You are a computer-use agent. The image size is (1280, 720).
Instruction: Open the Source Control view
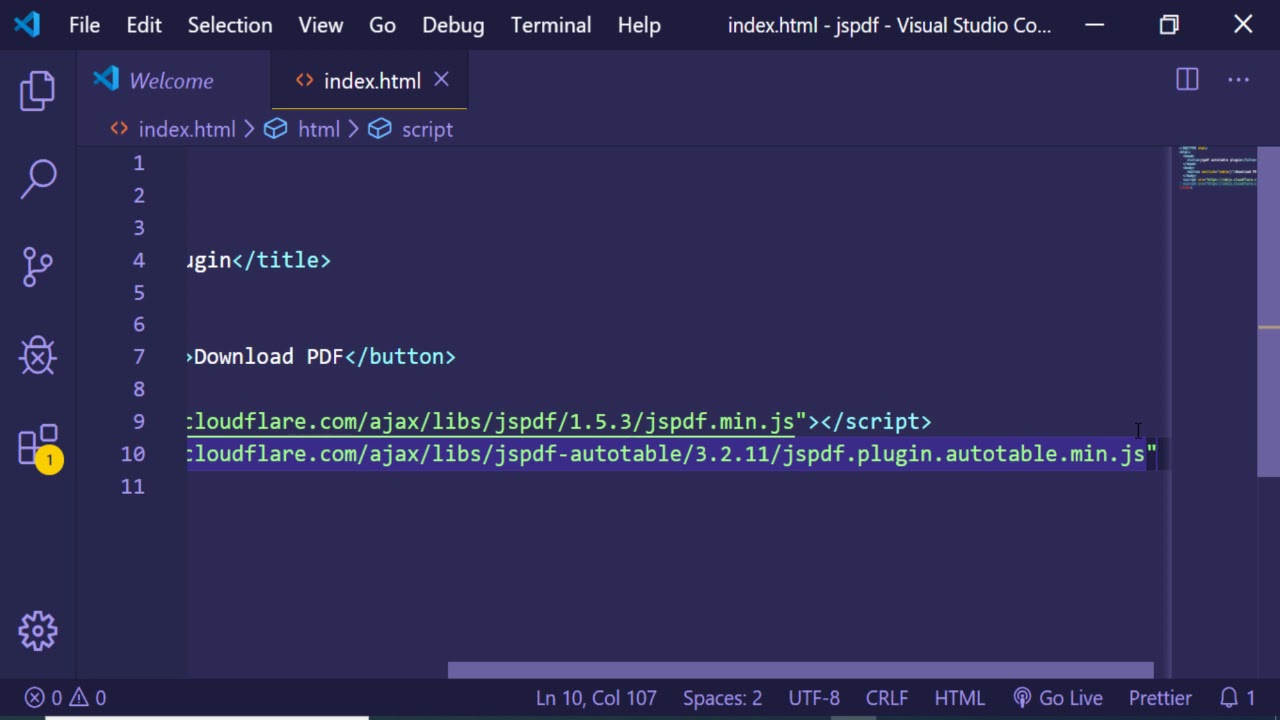click(38, 267)
